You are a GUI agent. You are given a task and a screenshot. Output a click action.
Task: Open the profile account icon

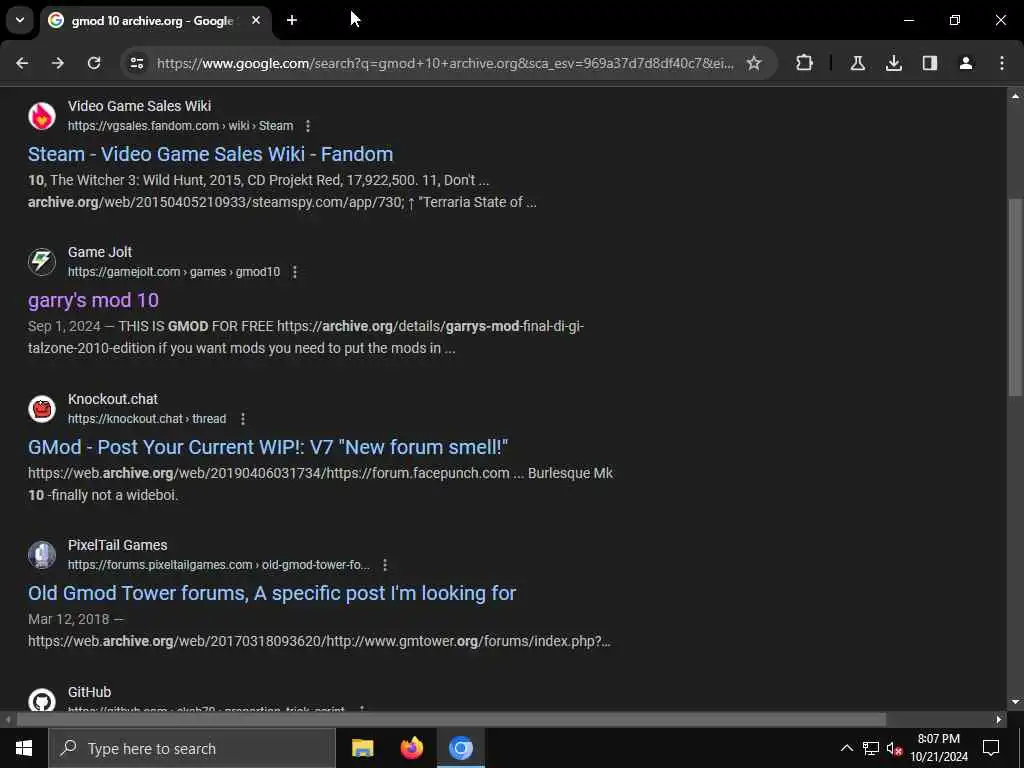[x=965, y=63]
